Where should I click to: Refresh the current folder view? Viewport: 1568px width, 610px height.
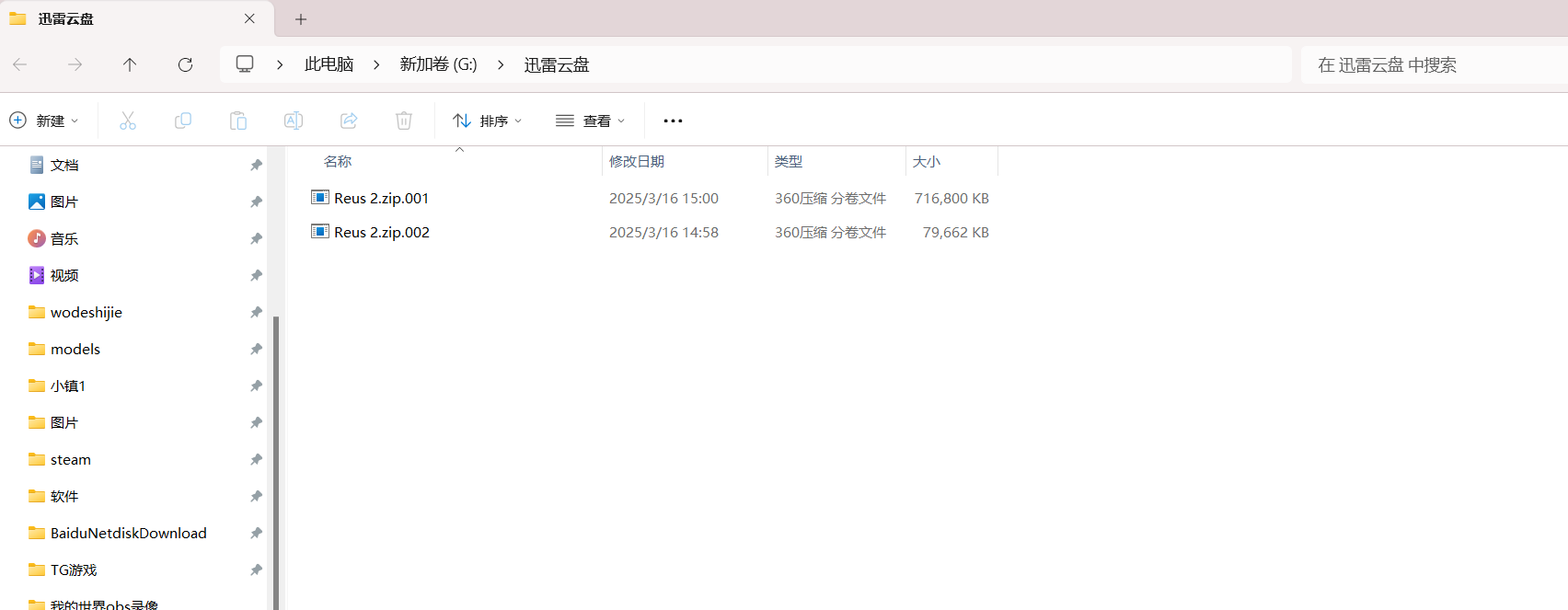pos(185,64)
